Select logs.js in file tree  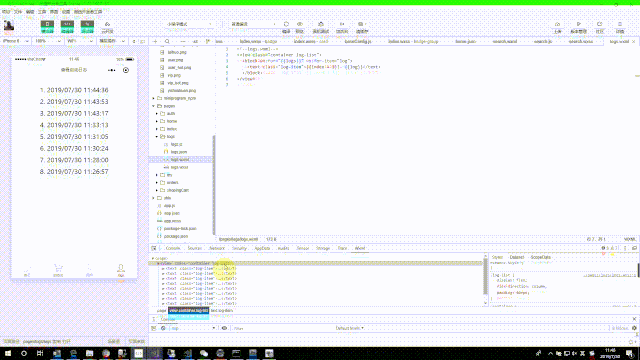click(x=176, y=144)
